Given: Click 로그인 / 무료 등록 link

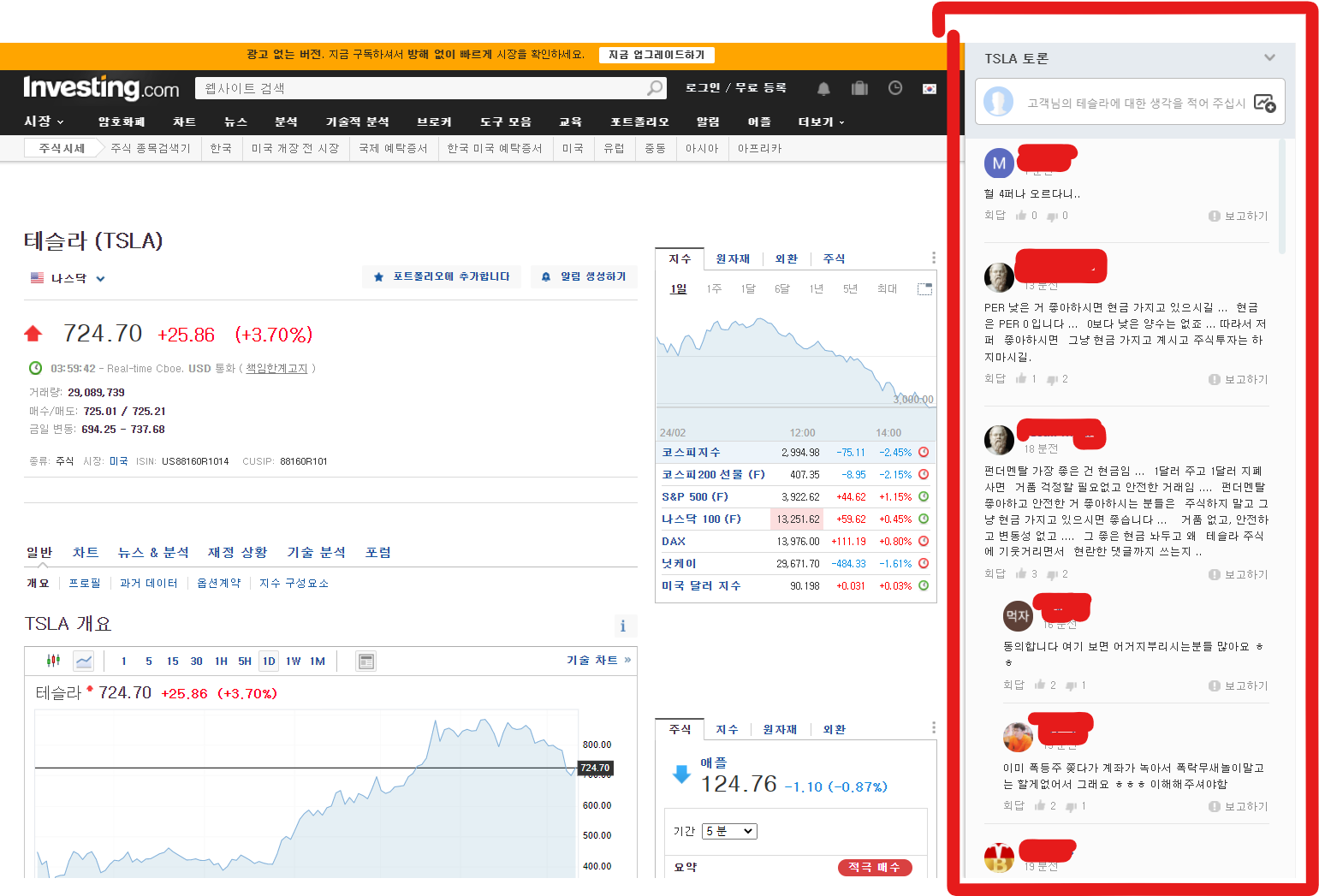Looking at the screenshot, I should (736, 88).
